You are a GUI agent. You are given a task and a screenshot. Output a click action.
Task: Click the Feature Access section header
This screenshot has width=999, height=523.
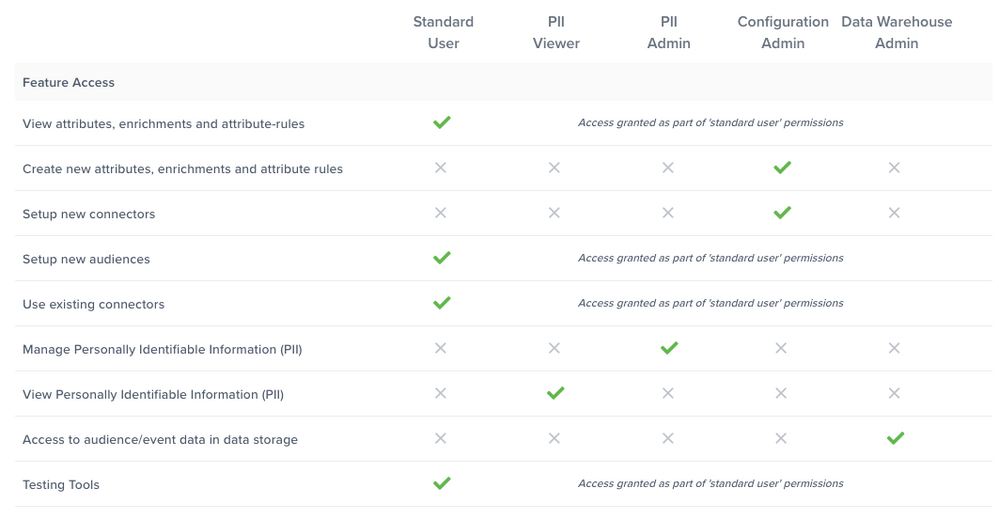tap(69, 82)
